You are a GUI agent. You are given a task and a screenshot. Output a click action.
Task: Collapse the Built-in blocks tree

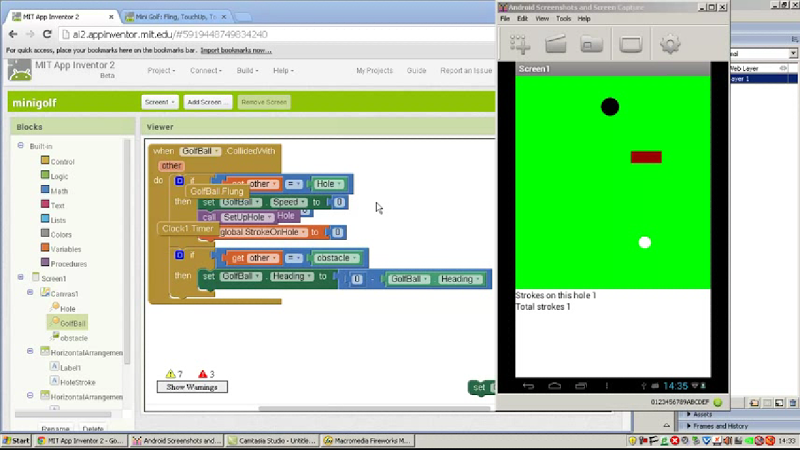[20, 146]
